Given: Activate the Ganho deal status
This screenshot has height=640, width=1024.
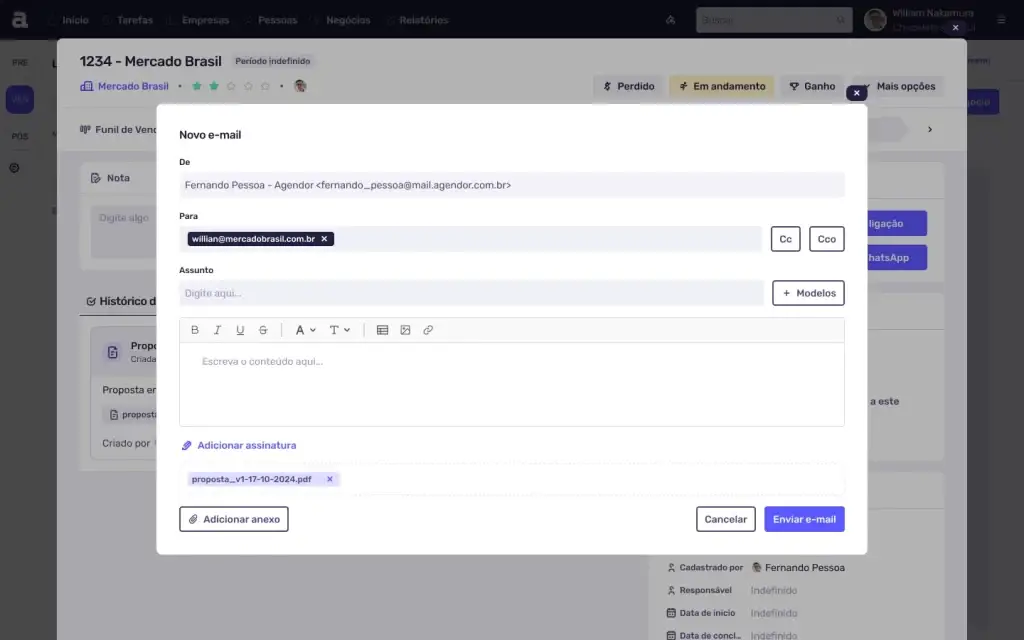Looking at the screenshot, I should pos(811,86).
